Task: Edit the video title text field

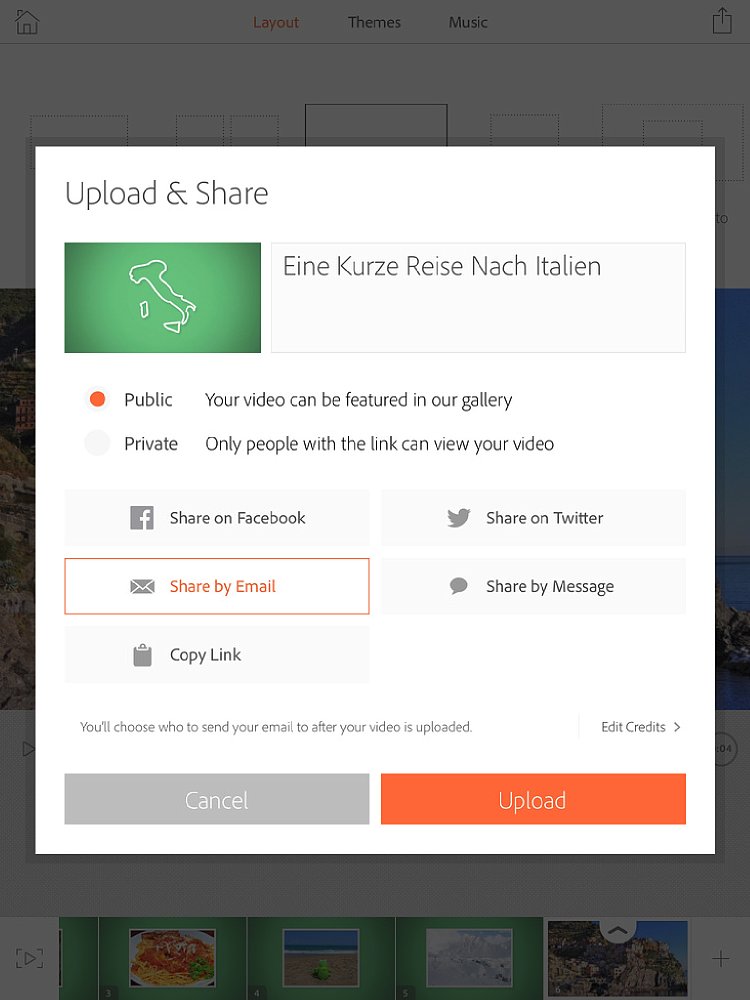Action: click(x=478, y=297)
